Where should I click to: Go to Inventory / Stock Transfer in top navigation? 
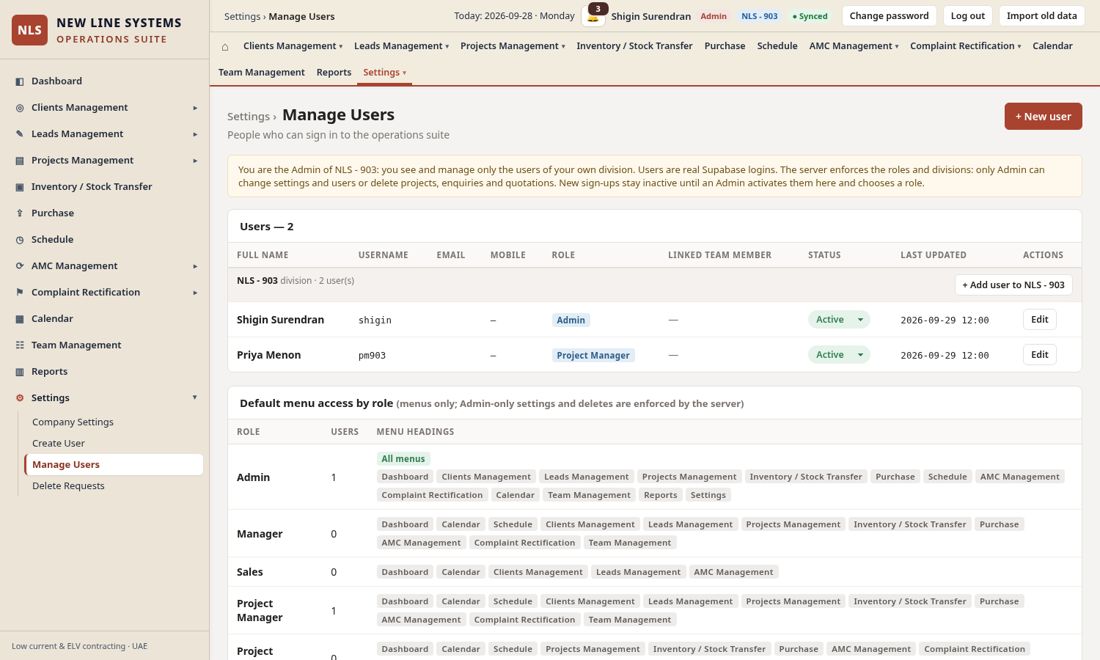click(x=634, y=46)
